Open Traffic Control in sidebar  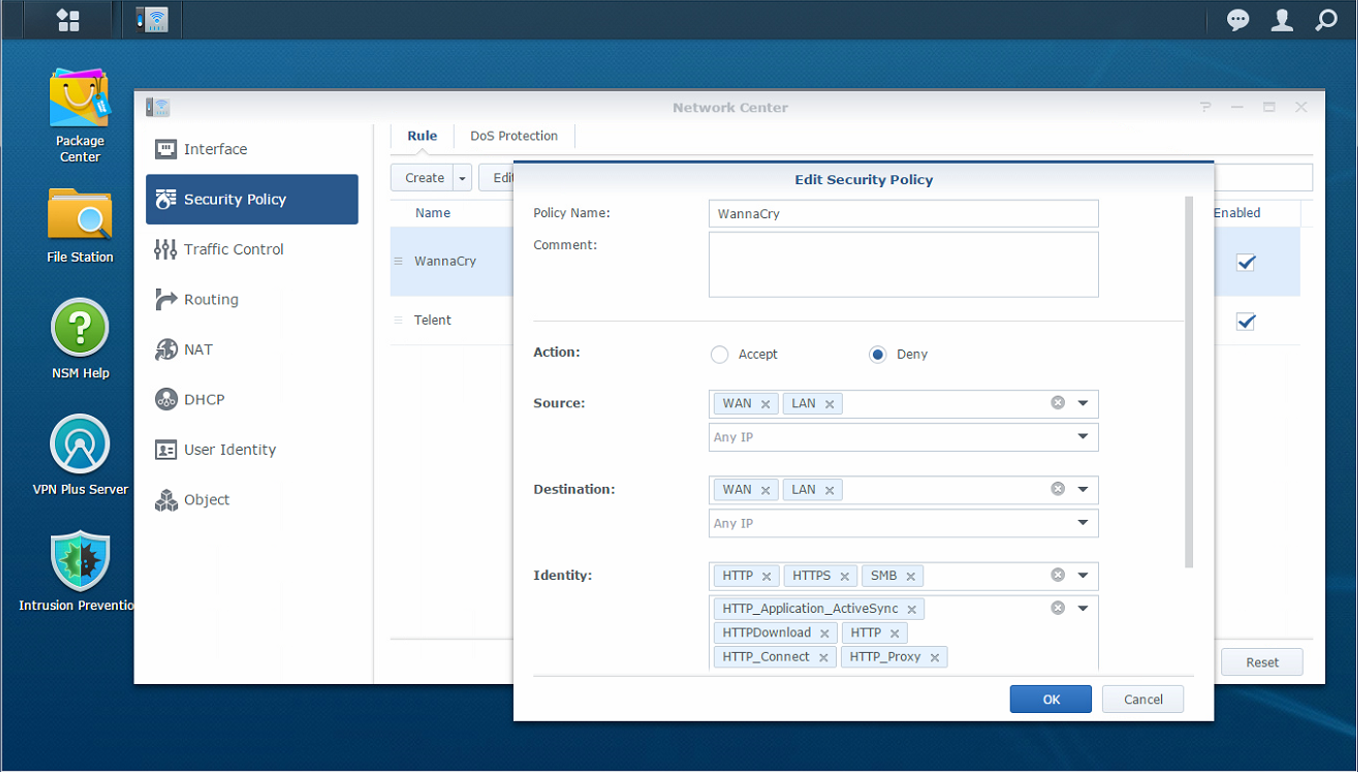233,249
